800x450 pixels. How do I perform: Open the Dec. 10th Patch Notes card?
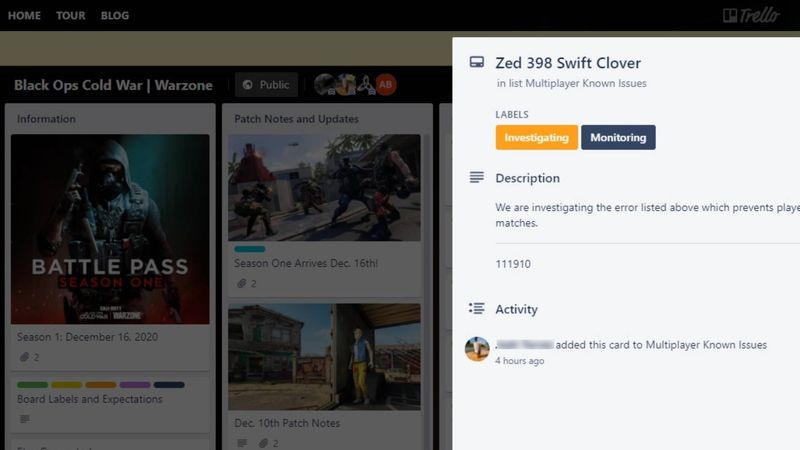coord(287,423)
